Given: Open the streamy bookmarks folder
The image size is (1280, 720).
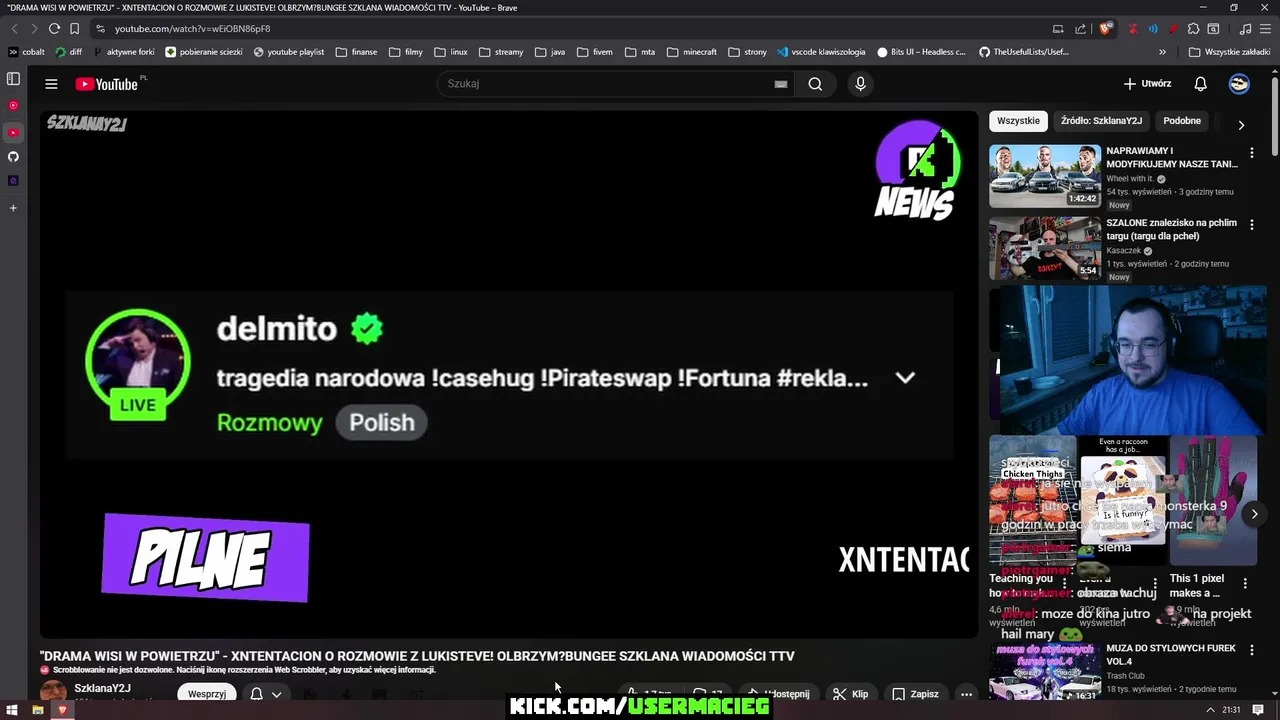Looking at the screenshot, I should 501,52.
